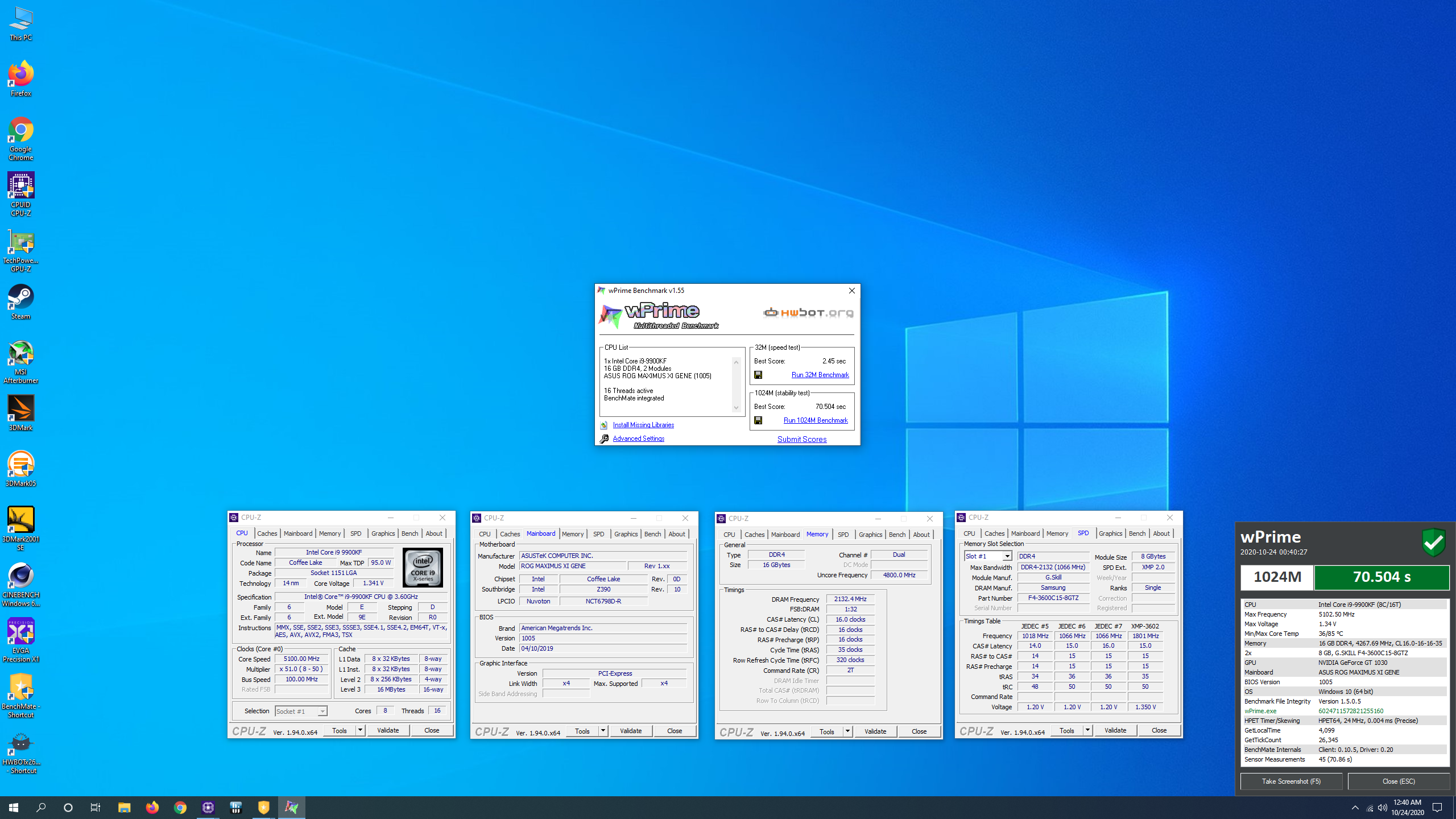Click wPrime taskbar icon
Image resolution: width=1456 pixels, height=819 pixels.
(292, 807)
